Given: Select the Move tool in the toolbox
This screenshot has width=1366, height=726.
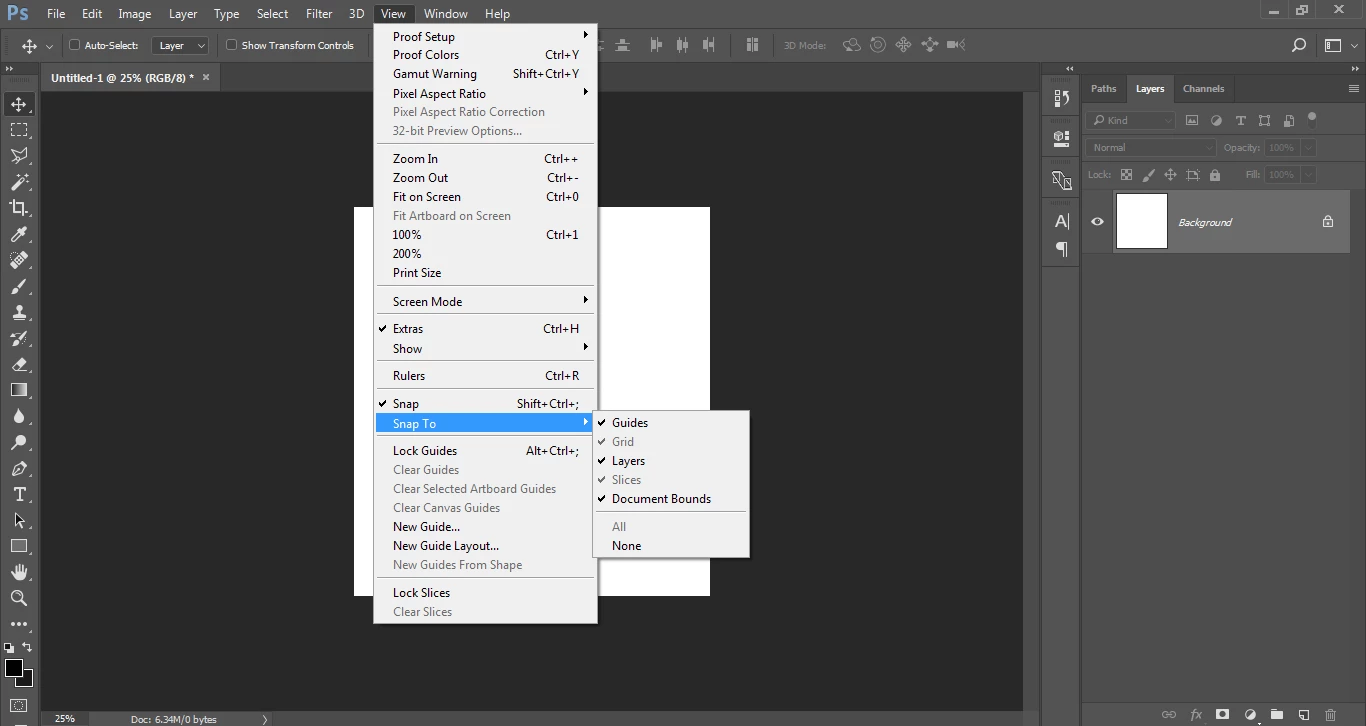Looking at the screenshot, I should point(19,104).
